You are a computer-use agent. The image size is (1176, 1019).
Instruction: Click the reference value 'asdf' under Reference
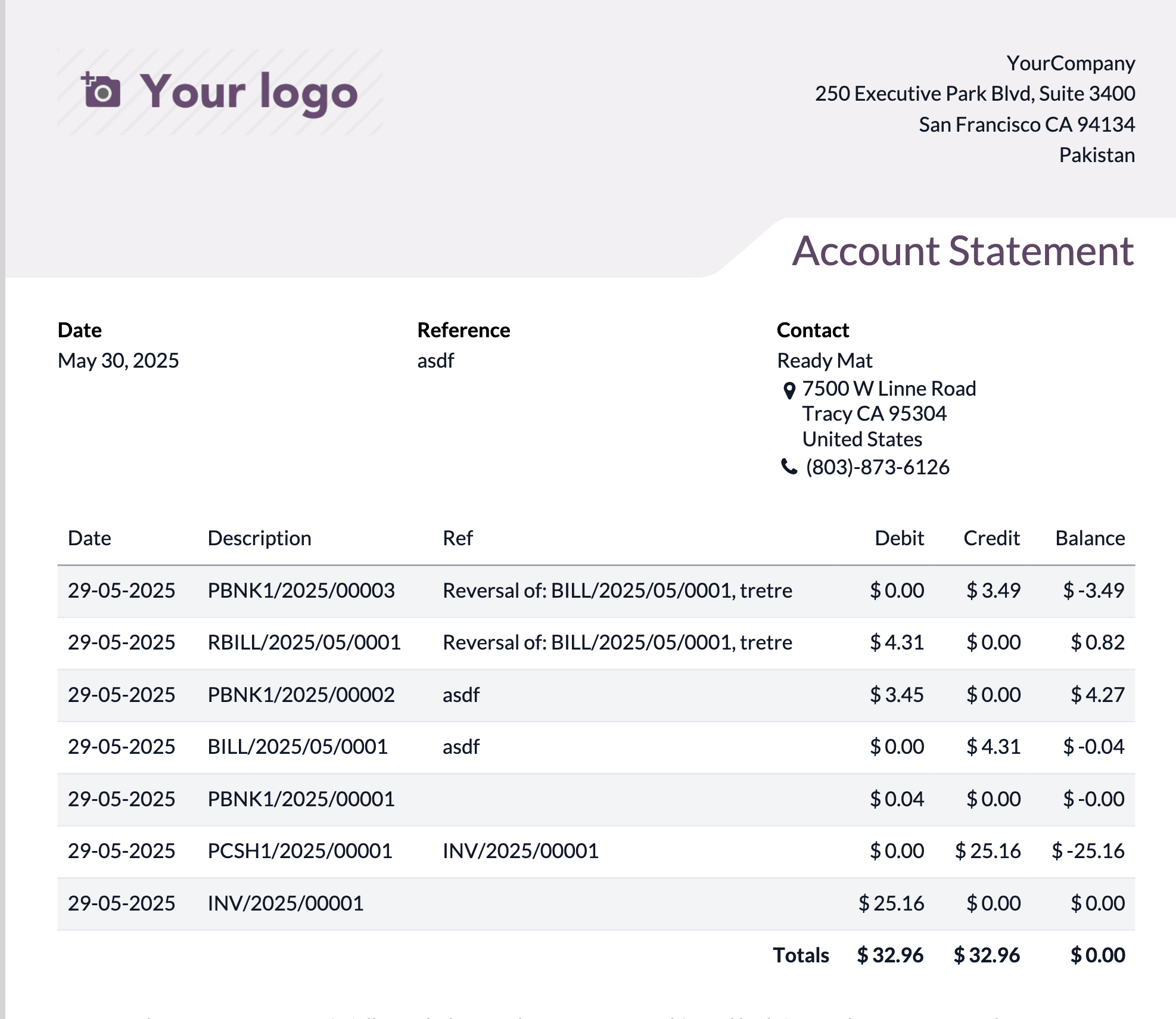pos(435,361)
